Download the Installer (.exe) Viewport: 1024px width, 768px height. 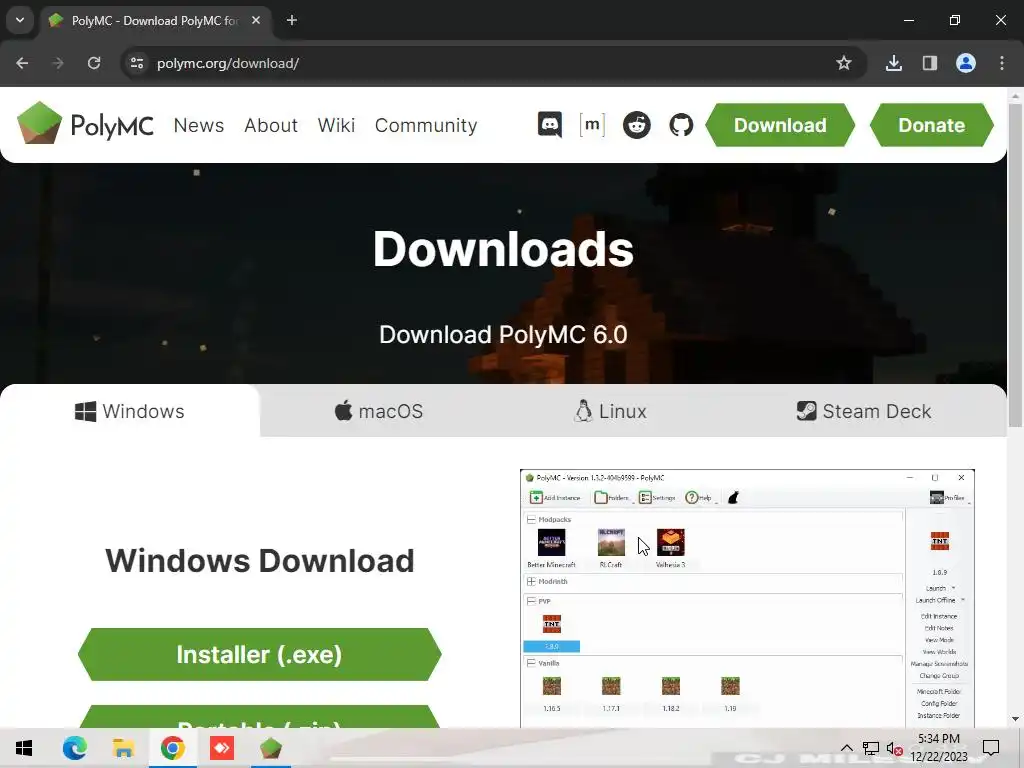click(x=259, y=654)
